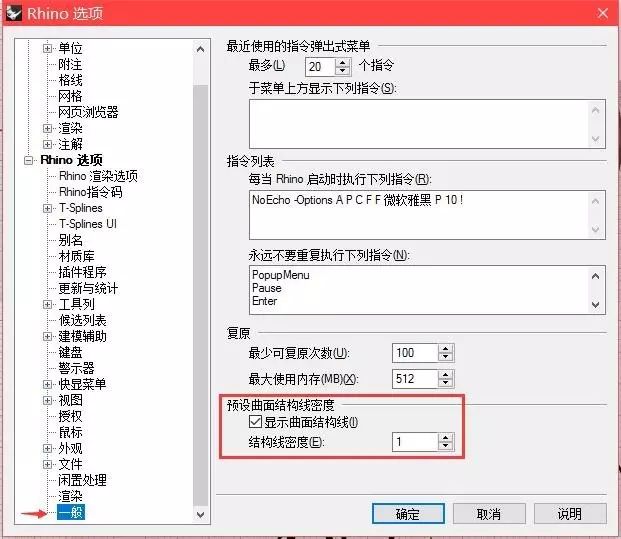Open help with the 说明 button
The width and height of the screenshot is (621, 539).
point(569,514)
